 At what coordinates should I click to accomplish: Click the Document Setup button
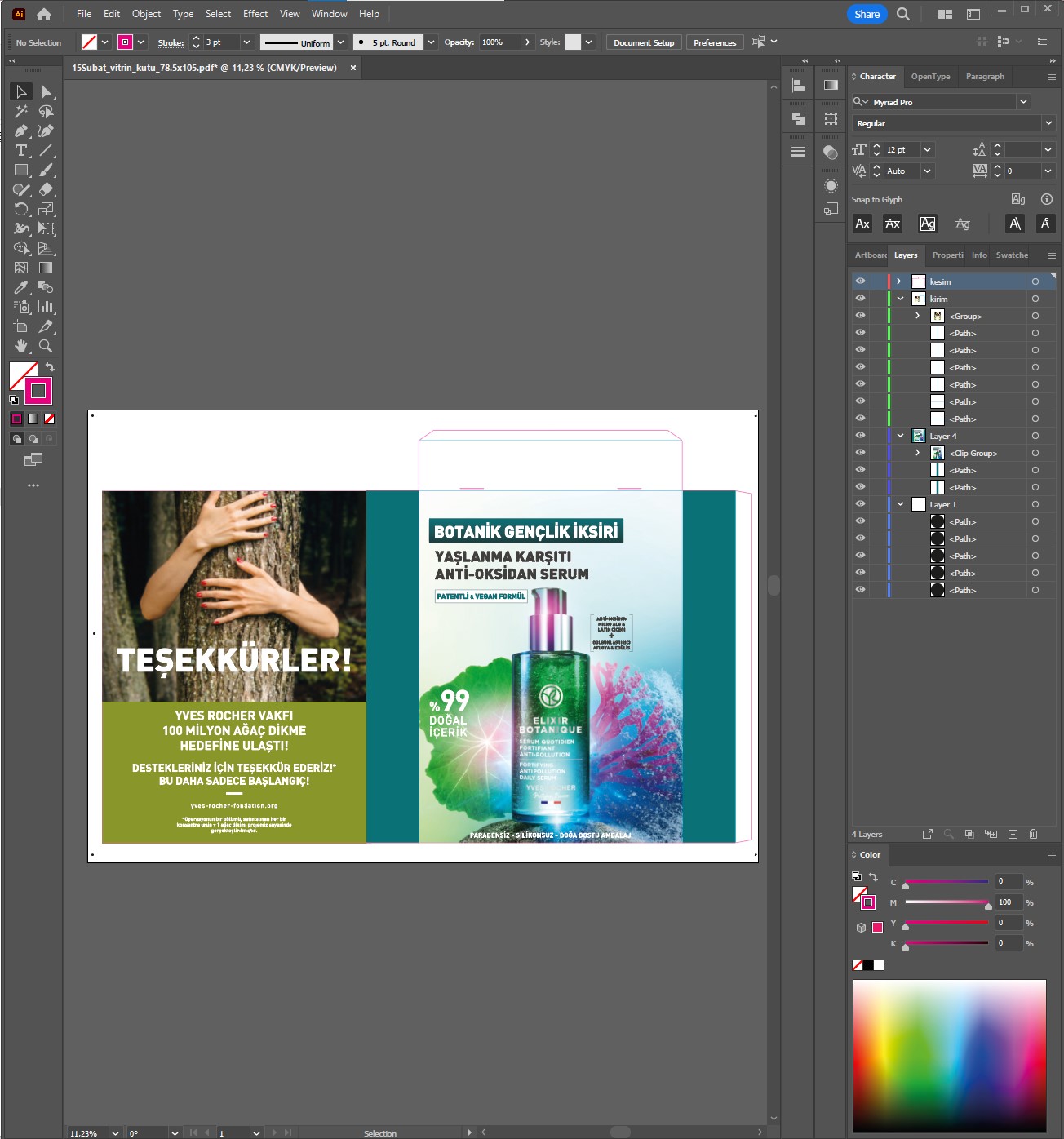tap(644, 42)
